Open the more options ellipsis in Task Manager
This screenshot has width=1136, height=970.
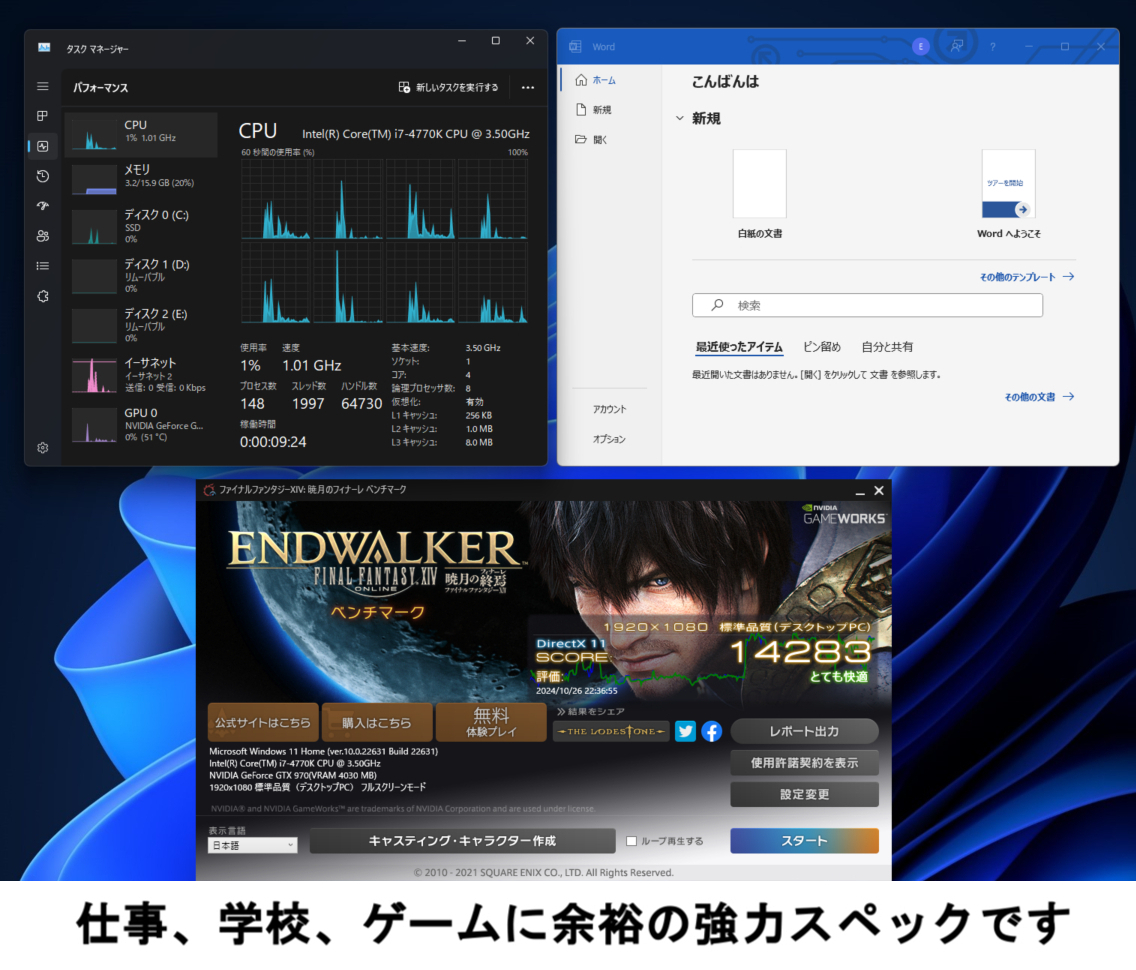[x=527, y=88]
